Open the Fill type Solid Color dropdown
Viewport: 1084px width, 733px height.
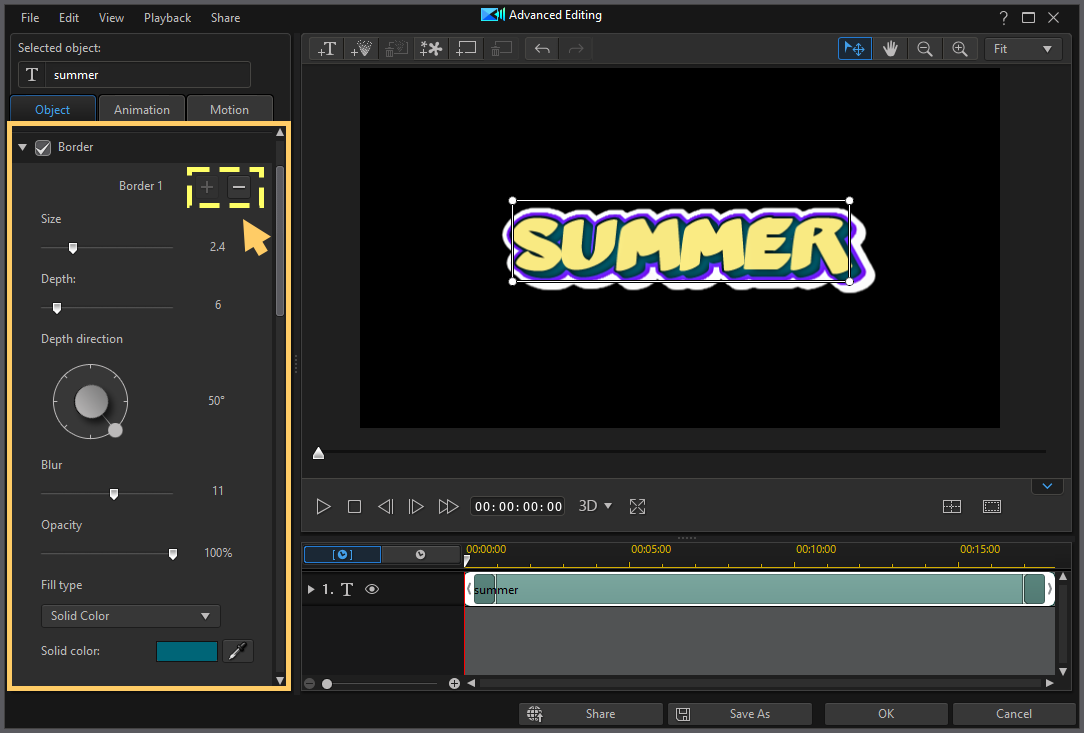coord(130,616)
